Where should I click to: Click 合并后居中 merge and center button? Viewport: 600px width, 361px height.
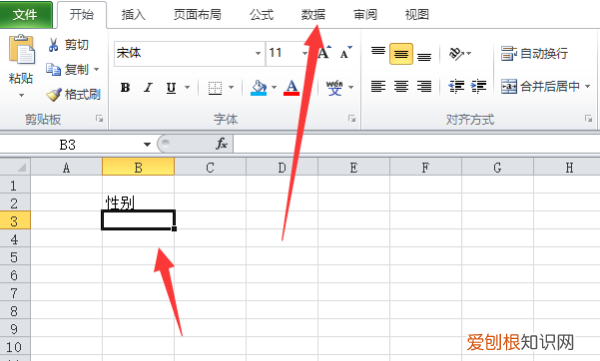click(x=541, y=87)
